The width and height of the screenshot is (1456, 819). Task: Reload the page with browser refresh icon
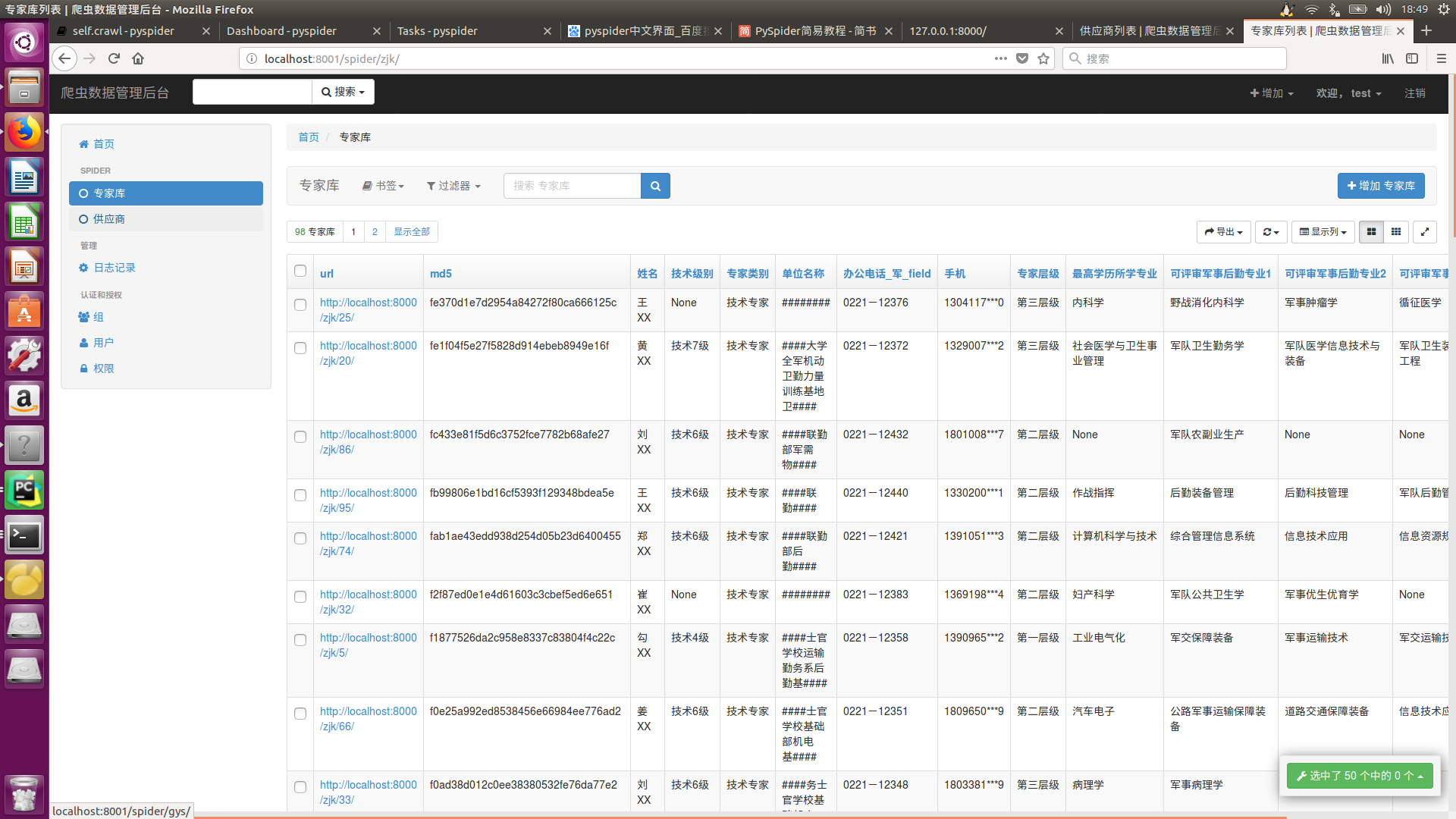coord(114,58)
